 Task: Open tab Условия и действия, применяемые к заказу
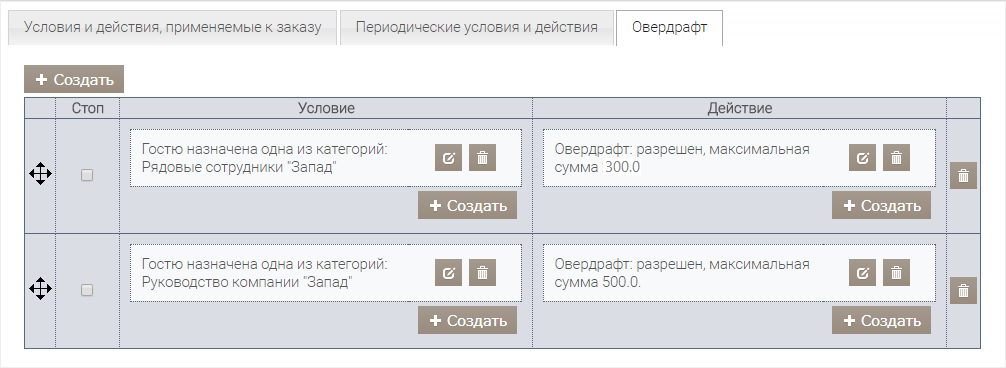pos(172,28)
